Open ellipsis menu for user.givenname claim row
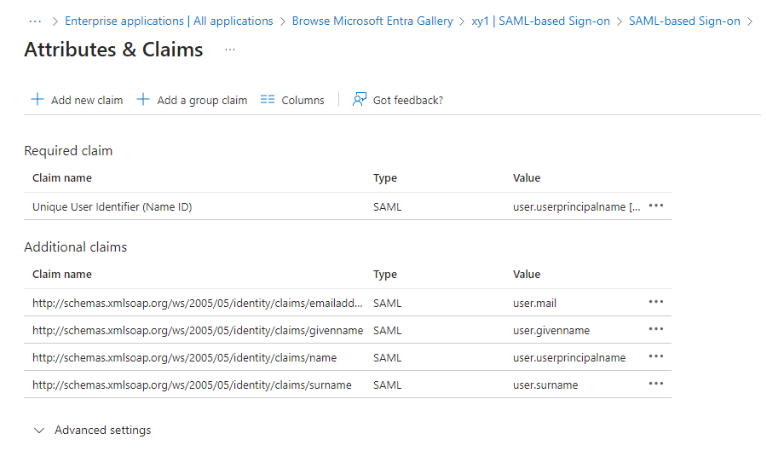The width and height of the screenshot is (766, 457). 656,330
